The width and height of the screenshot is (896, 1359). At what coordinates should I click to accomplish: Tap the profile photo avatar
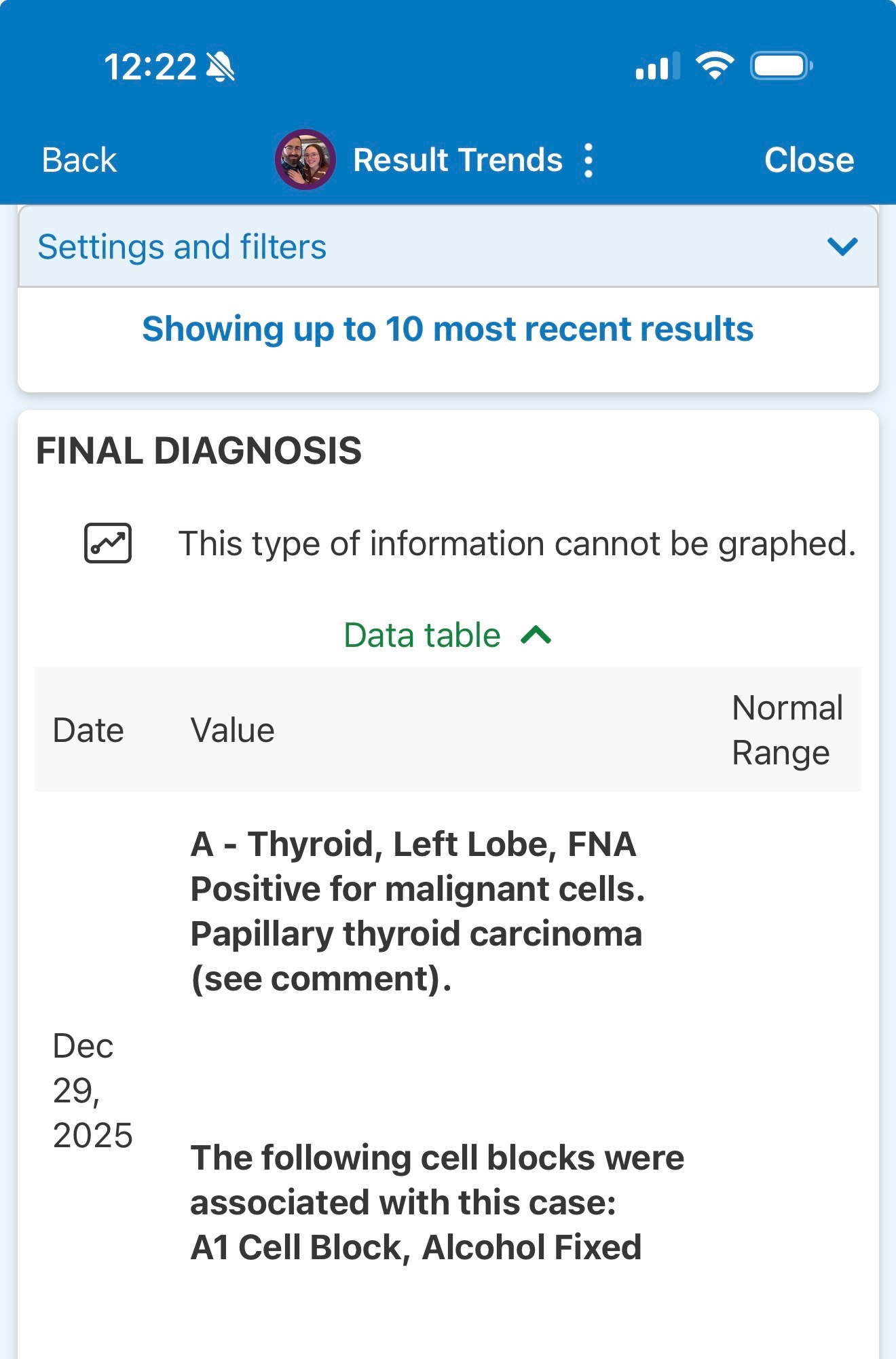305,160
